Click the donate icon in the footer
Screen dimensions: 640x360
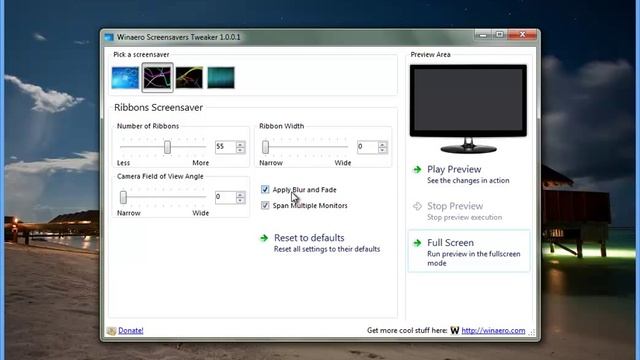pyautogui.click(x=111, y=331)
